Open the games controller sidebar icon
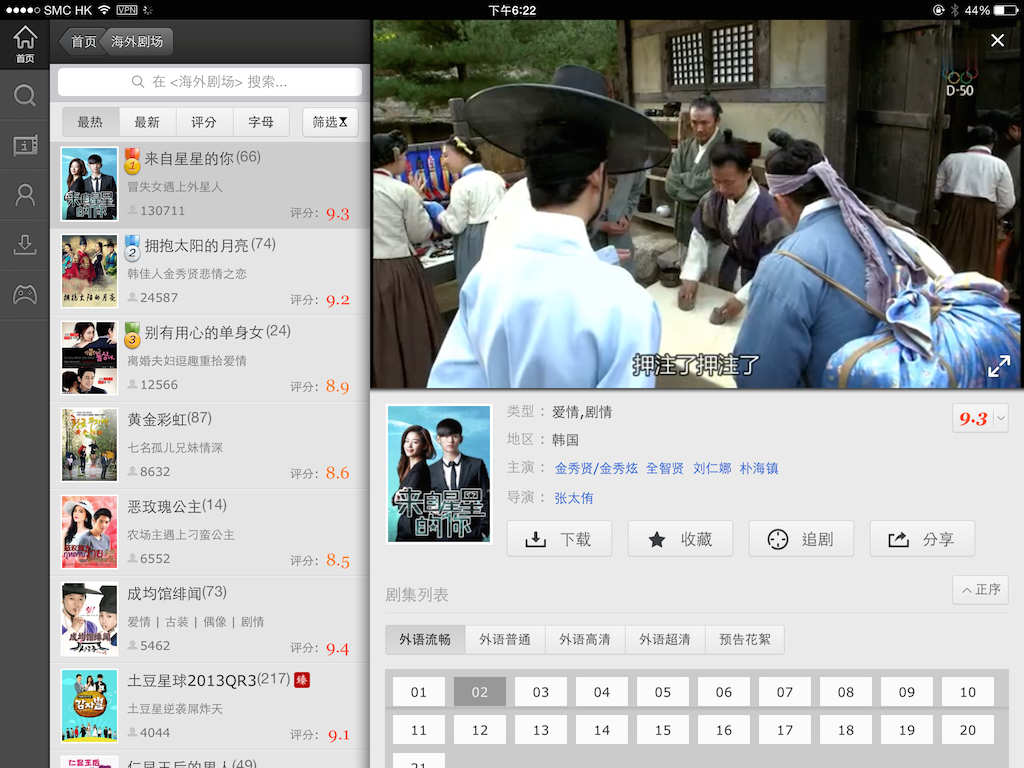Screen dimensions: 1024x768 (x=25, y=295)
